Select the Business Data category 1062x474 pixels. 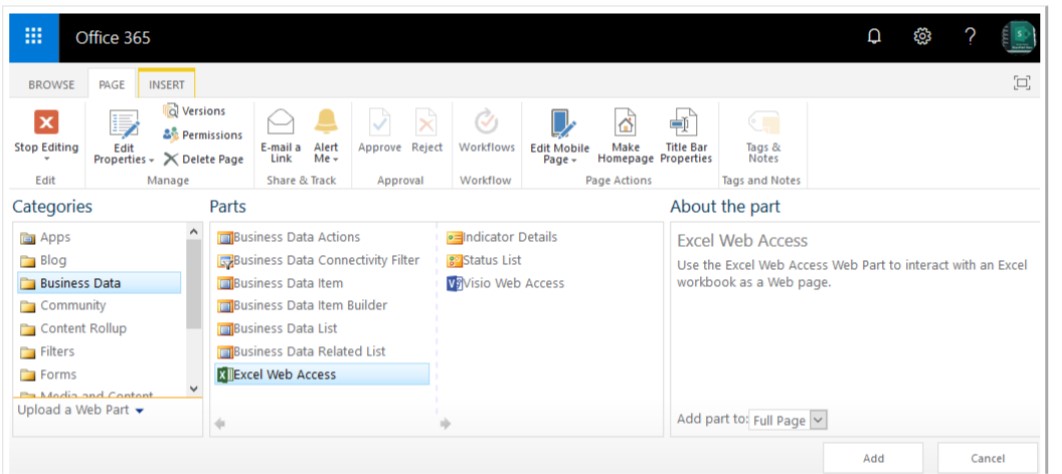pyautogui.click(x=99, y=283)
